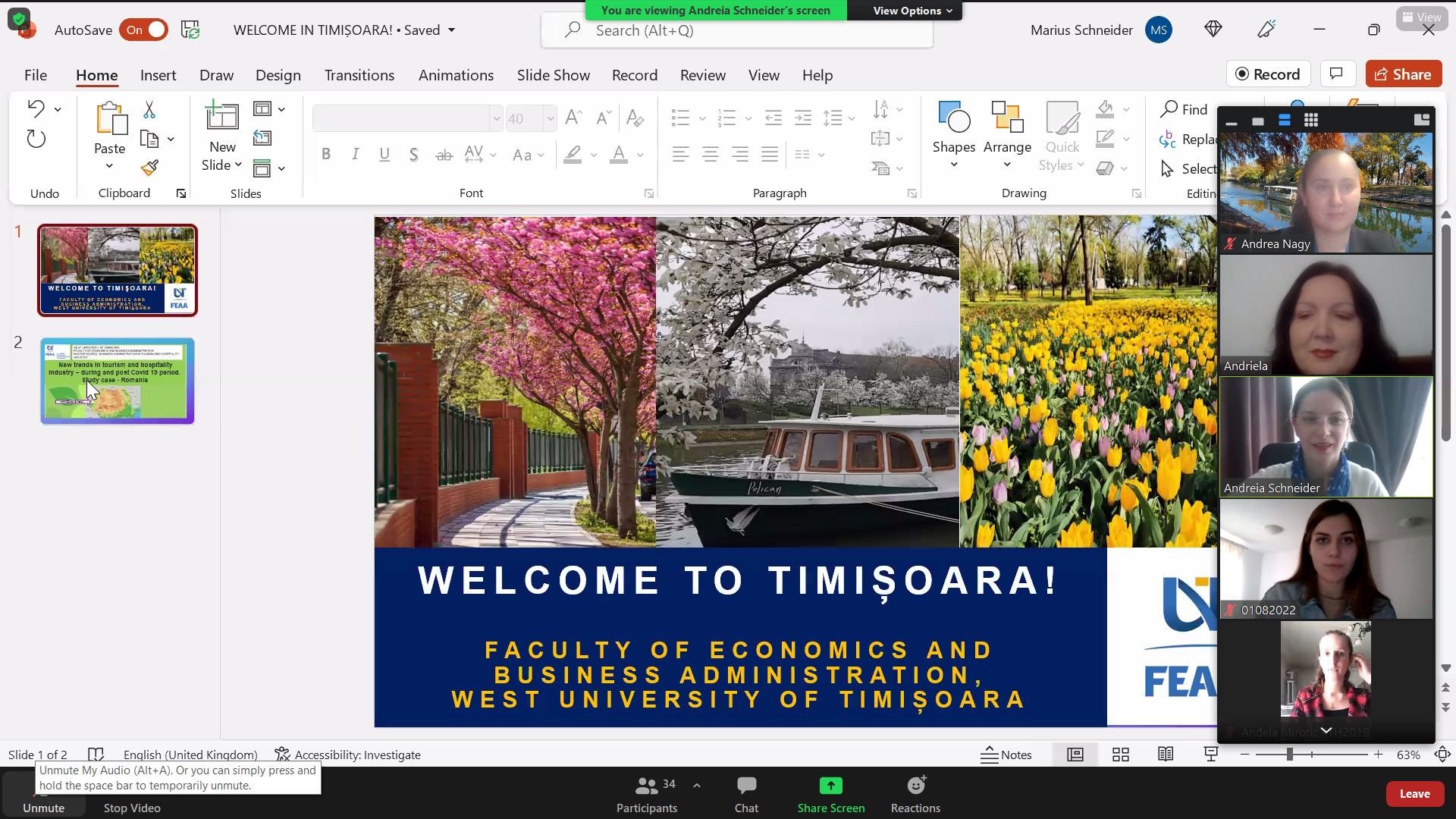Open New Slide dropdown arrow
Viewport: 1456px width, 819px height.
tap(238, 165)
